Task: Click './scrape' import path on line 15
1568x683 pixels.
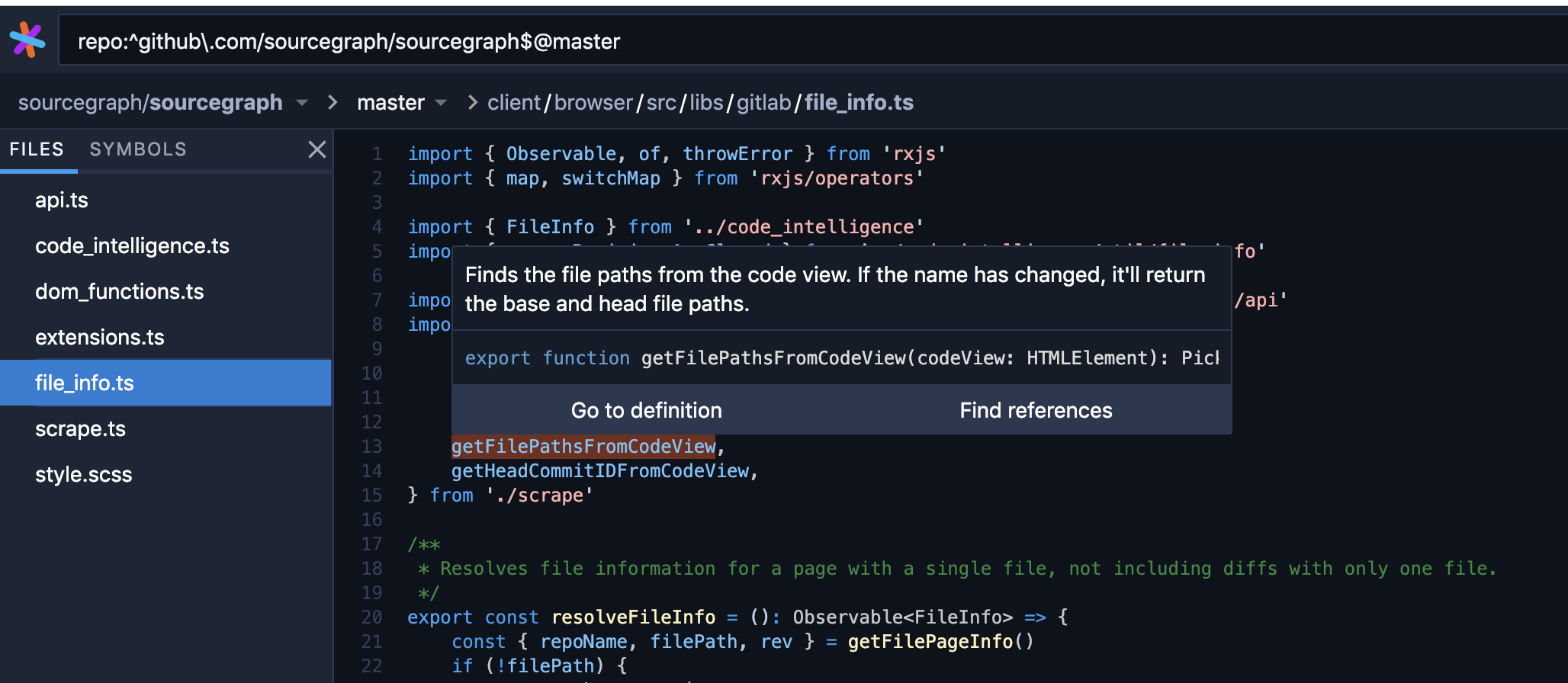Action: [539, 495]
